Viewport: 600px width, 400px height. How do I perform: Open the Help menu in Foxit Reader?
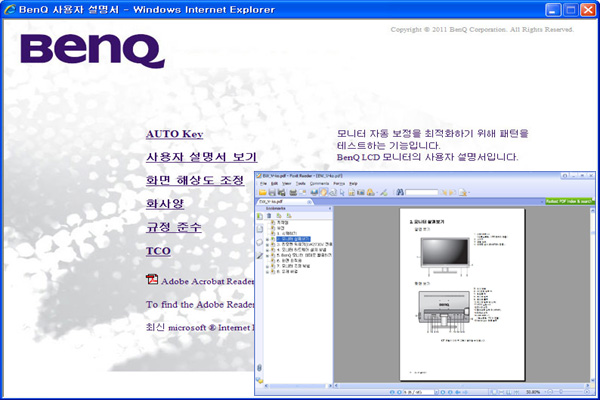353,183
